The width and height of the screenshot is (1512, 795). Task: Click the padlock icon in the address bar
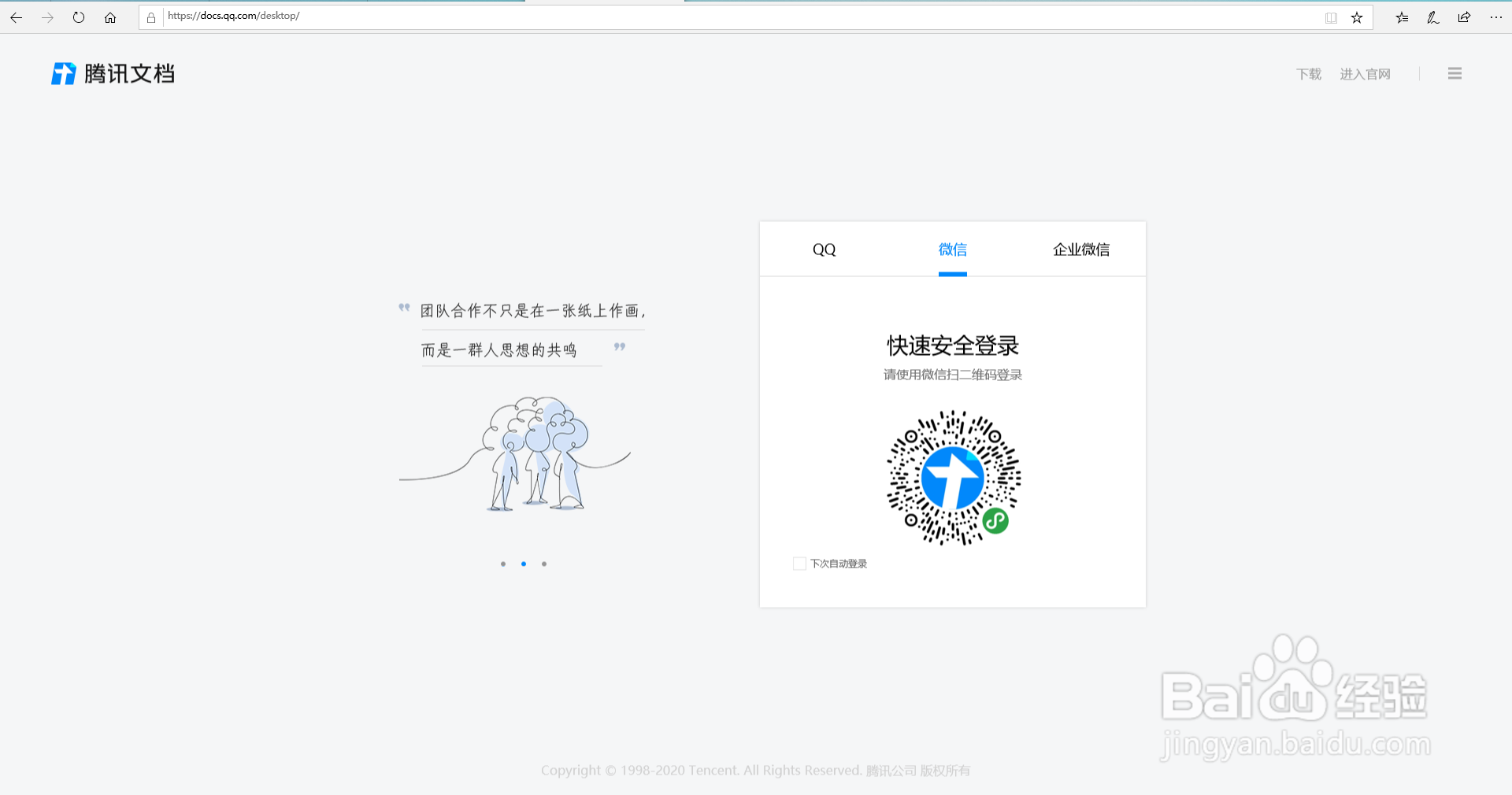151,17
